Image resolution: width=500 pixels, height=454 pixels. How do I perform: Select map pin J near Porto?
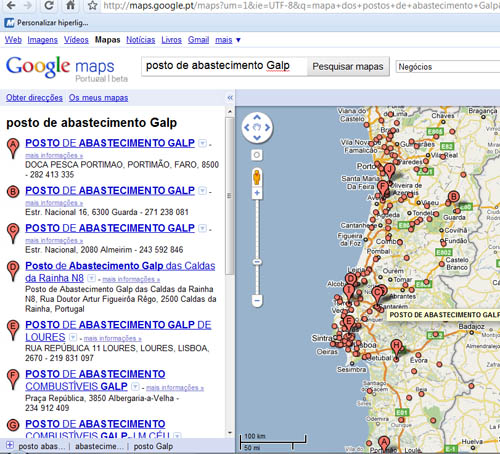(389, 172)
